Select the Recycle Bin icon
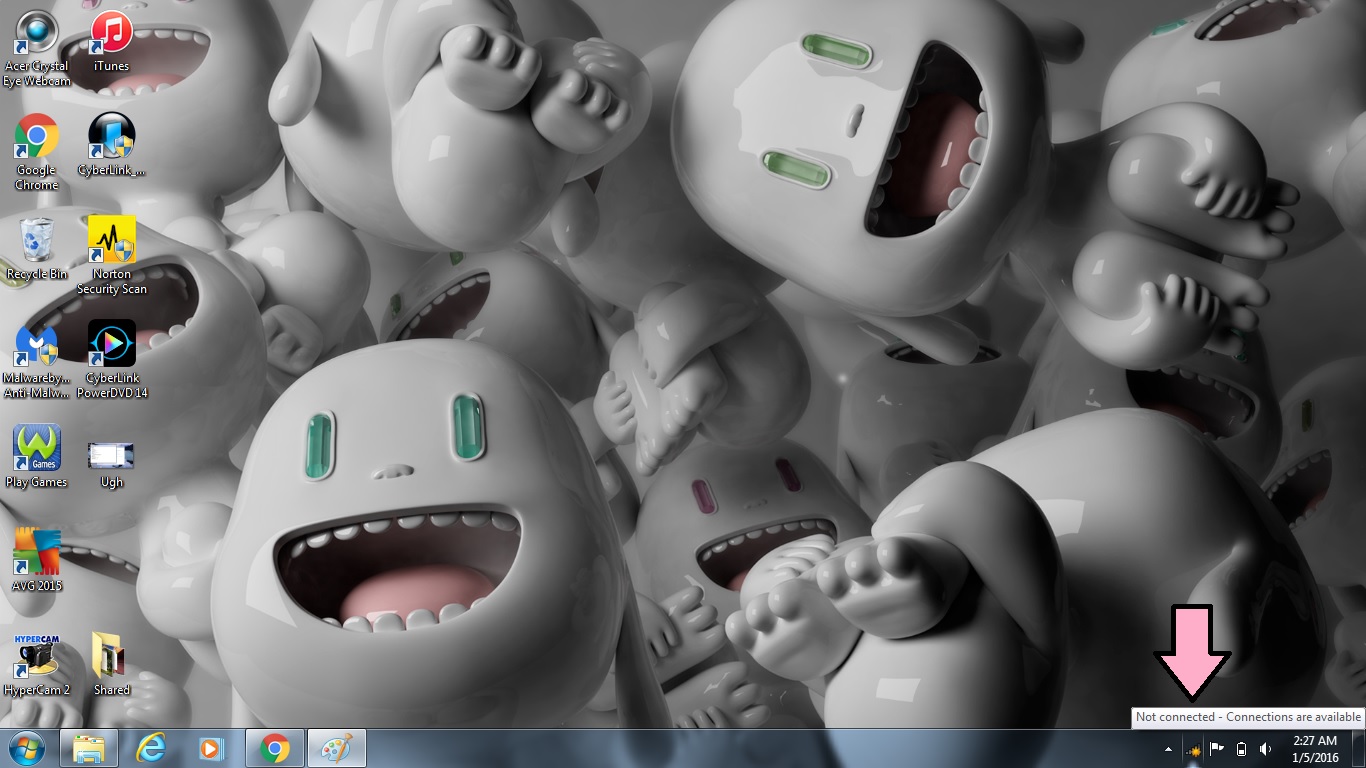 tap(37, 250)
